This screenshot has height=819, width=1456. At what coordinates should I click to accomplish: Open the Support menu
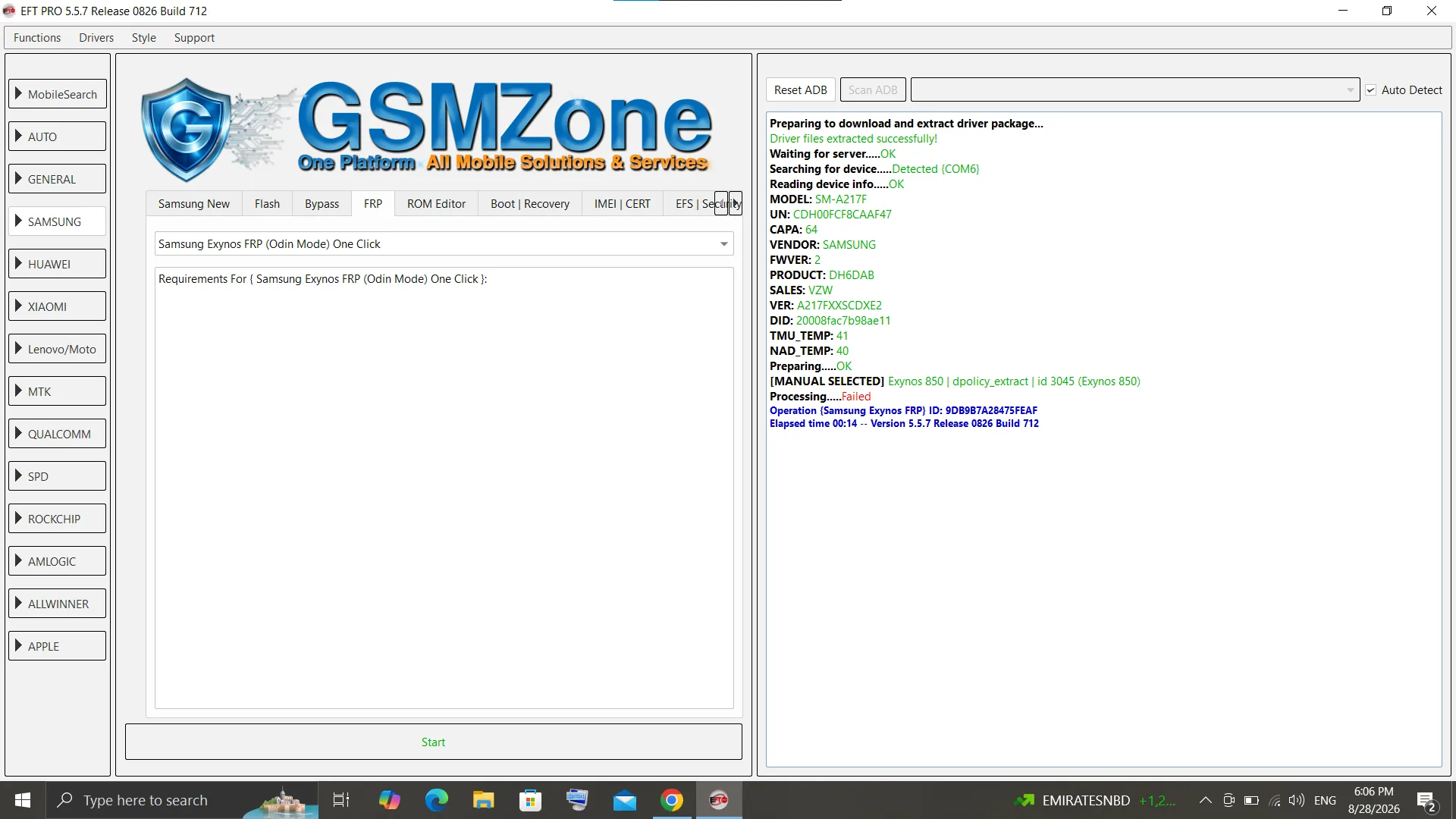click(x=194, y=38)
